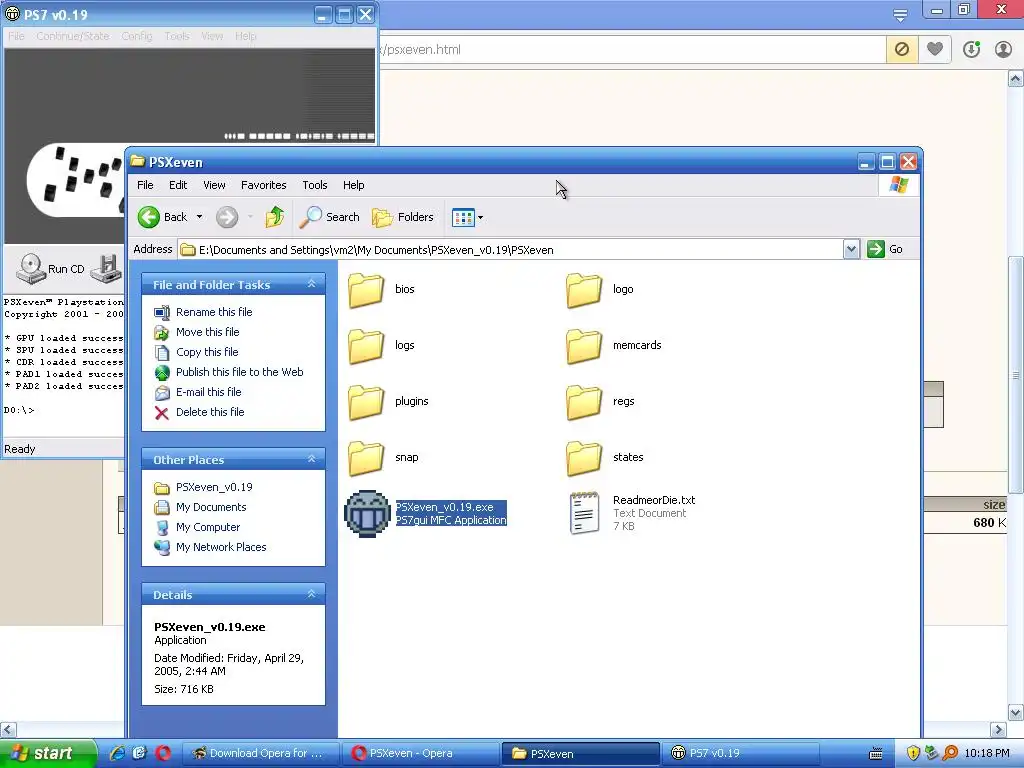Image resolution: width=1024 pixels, height=768 pixels.
Task: Click the security shield tray icon
Action: pyautogui.click(x=913, y=754)
